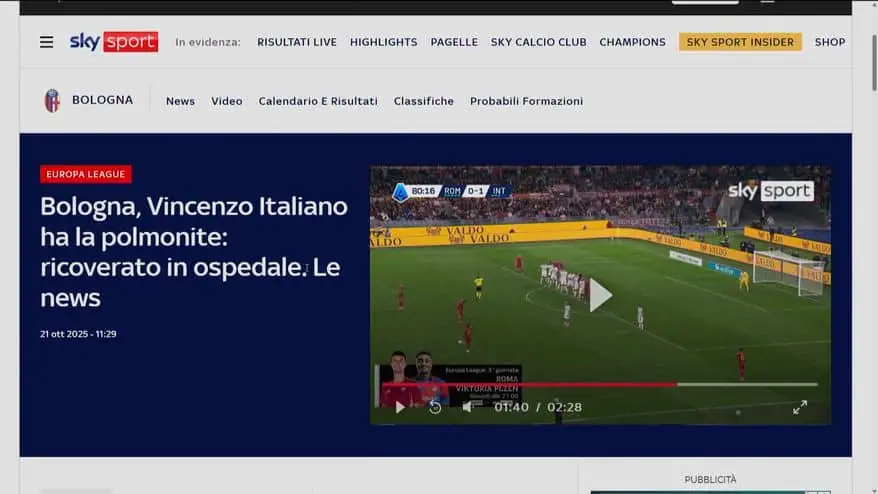
Task: Click the rewind replay icon
Action: pyautogui.click(x=435, y=407)
